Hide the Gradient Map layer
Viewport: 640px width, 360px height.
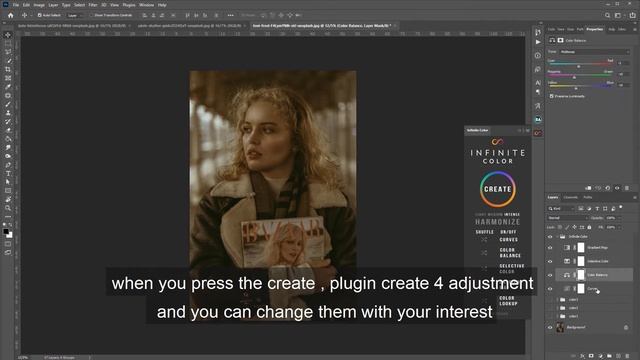pos(550,248)
